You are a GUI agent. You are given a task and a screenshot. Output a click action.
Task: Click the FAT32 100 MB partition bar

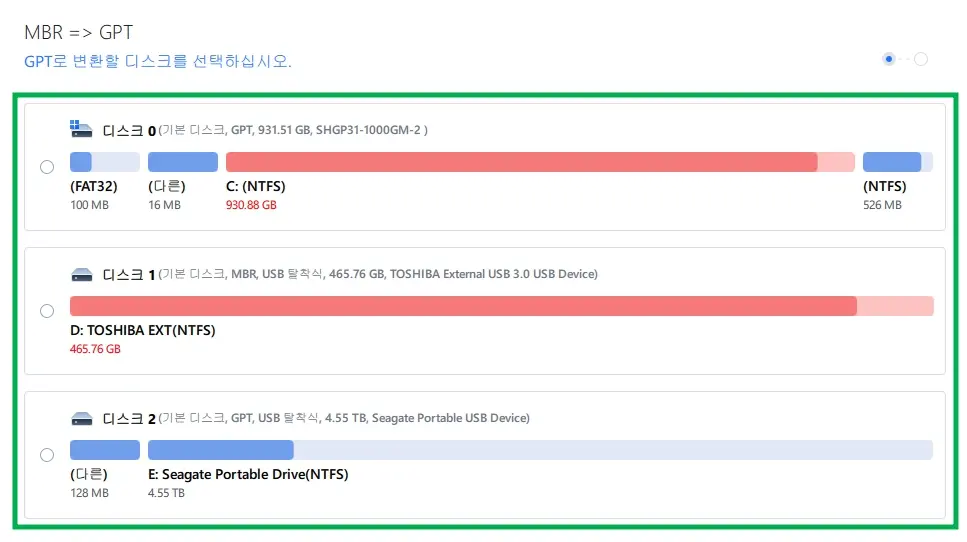click(x=105, y=162)
